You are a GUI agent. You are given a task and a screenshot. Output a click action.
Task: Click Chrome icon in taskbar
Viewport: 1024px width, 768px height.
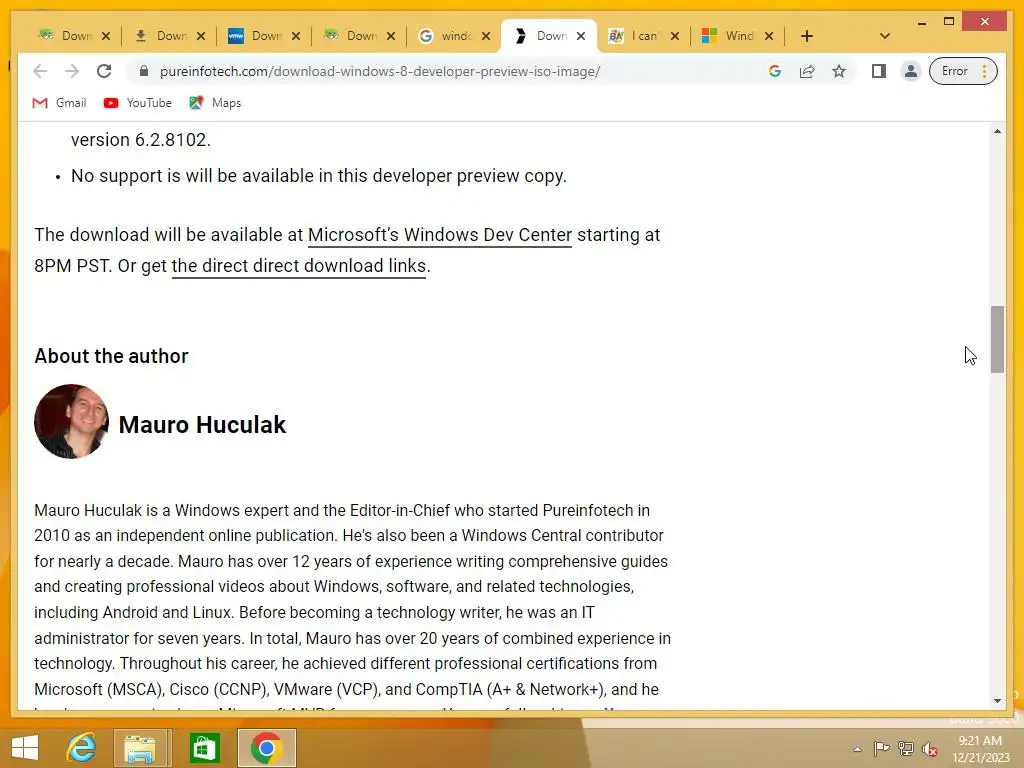coord(266,748)
